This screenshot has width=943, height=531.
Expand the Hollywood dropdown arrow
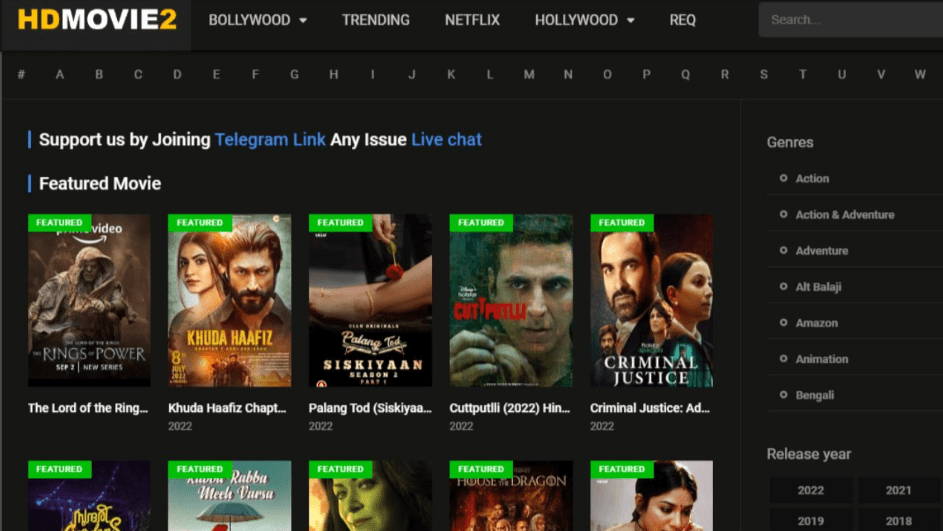630,20
